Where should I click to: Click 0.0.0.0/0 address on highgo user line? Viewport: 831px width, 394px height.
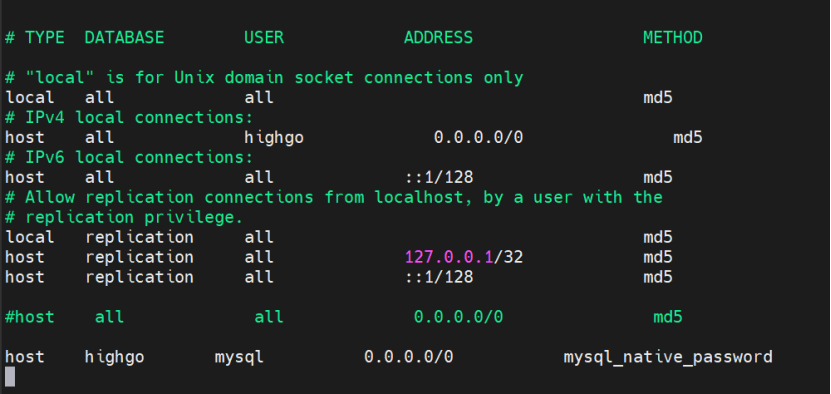(478, 138)
